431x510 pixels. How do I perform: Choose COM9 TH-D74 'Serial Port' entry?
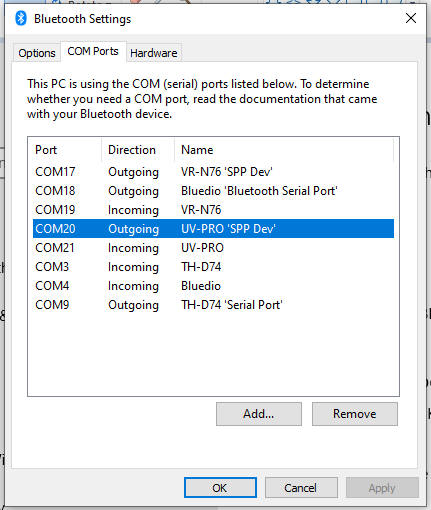pos(213,305)
